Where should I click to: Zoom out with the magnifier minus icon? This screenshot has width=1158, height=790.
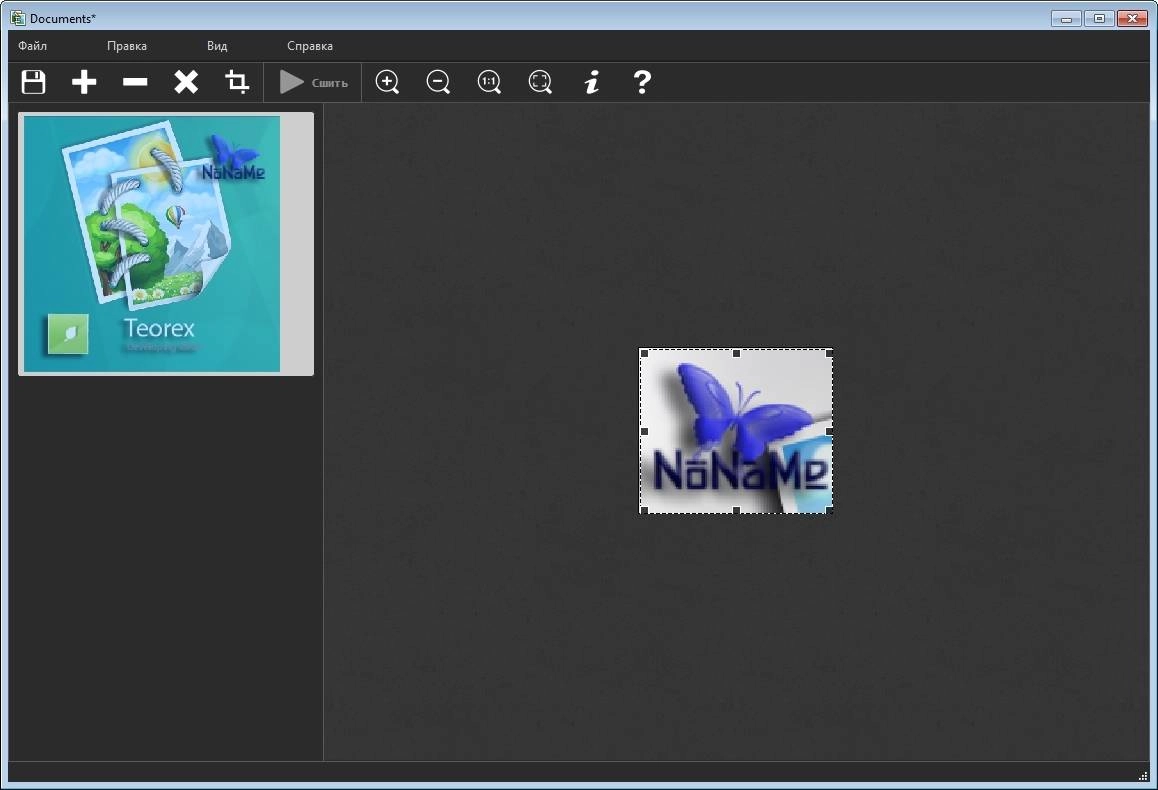coord(438,82)
